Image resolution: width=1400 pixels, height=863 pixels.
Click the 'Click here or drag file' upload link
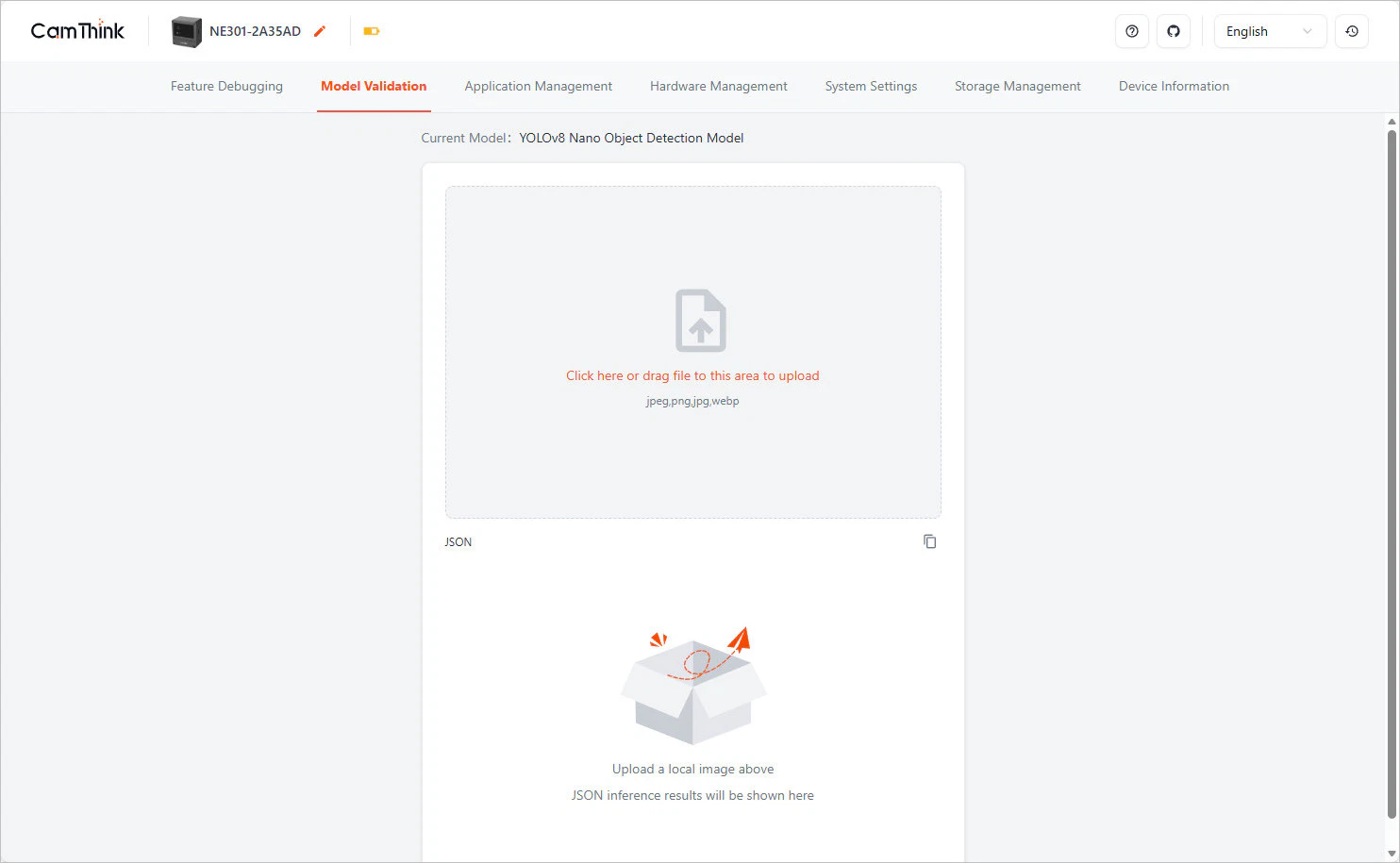[x=692, y=375]
